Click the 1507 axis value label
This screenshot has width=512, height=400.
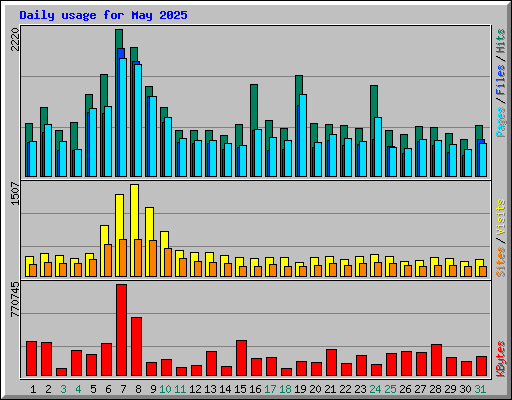tap(15, 193)
